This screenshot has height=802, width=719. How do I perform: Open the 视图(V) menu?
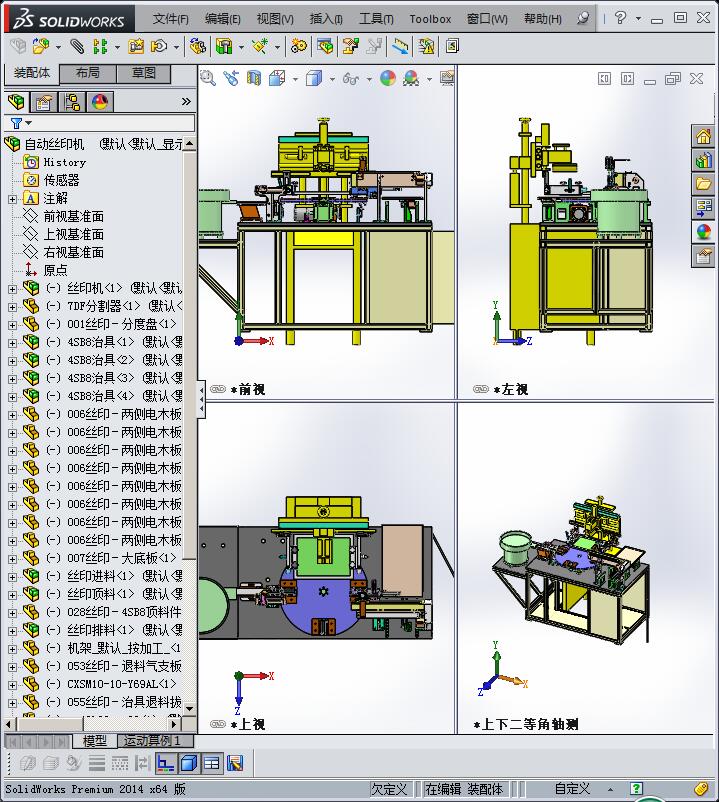click(275, 19)
